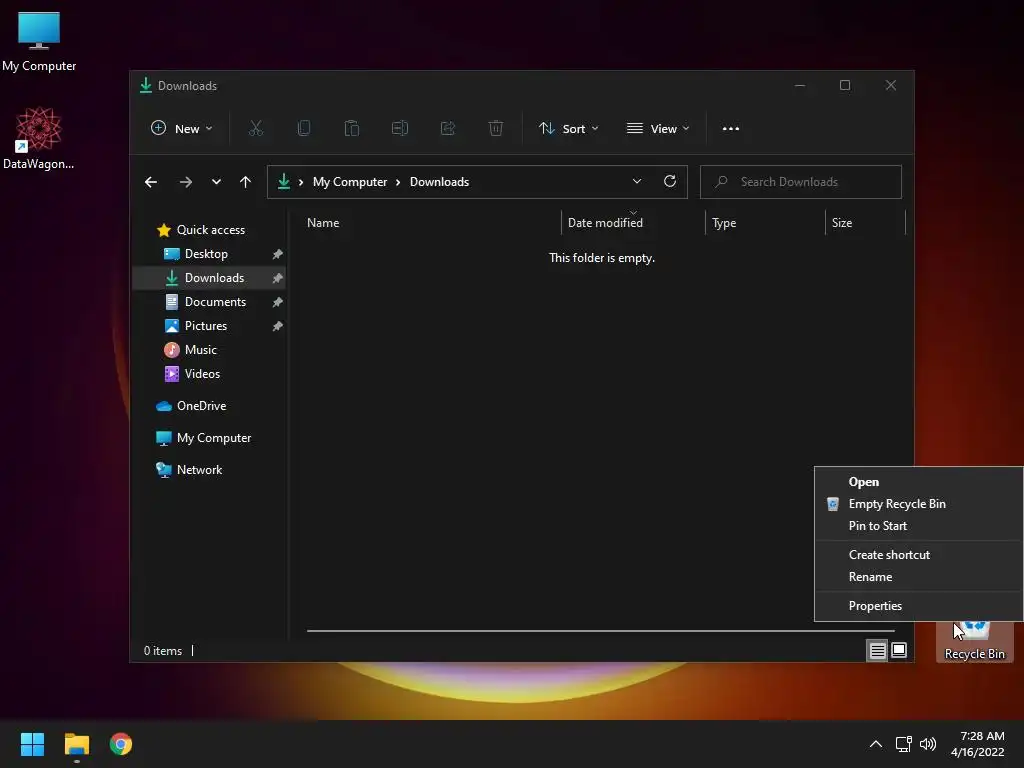Select Downloads in the navigation pane
The width and height of the screenshot is (1024, 768).
(209, 278)
